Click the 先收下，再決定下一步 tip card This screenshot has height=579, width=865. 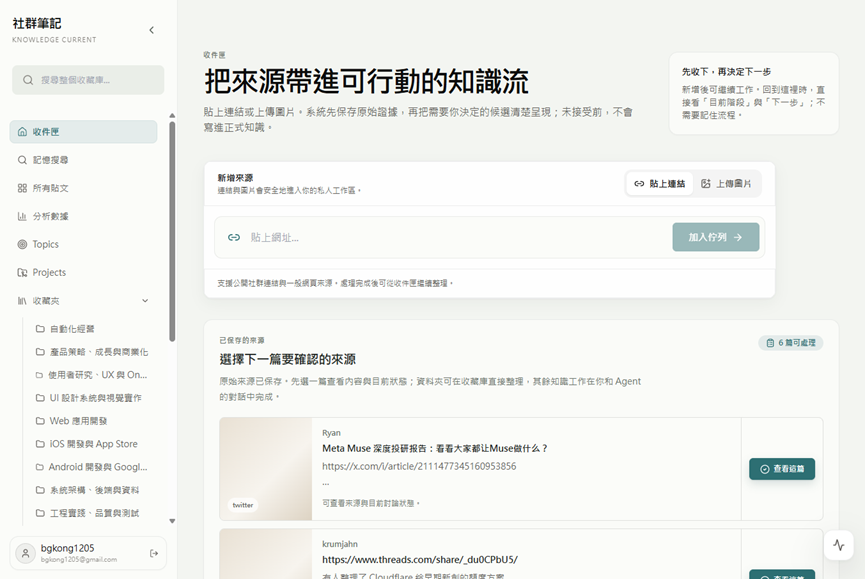[x=754, y=93]
